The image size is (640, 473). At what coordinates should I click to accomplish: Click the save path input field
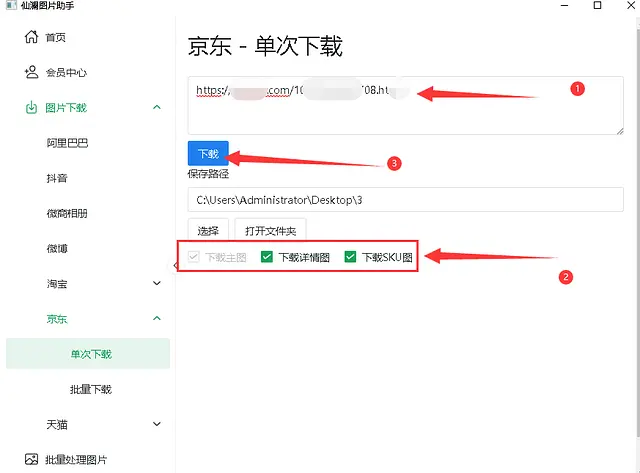pyautogui.click(x=405, y=200)
